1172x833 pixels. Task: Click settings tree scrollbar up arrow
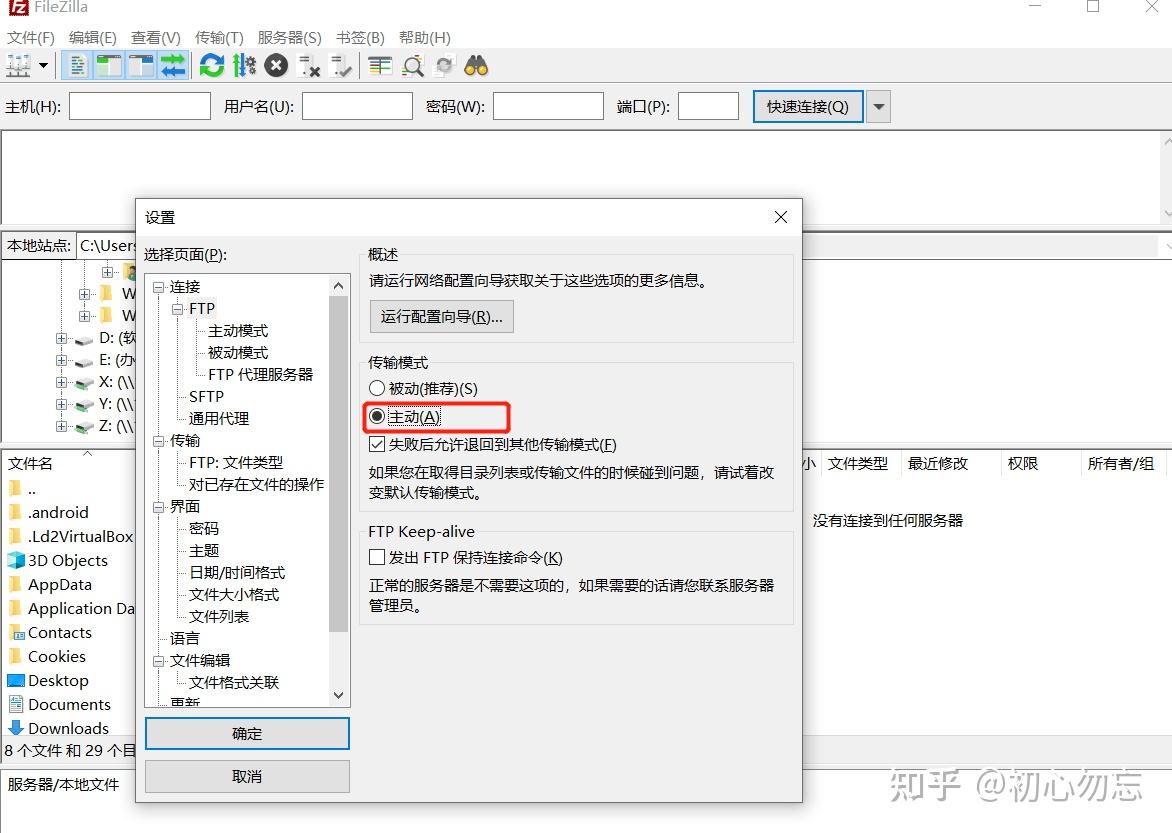[339, 286]
